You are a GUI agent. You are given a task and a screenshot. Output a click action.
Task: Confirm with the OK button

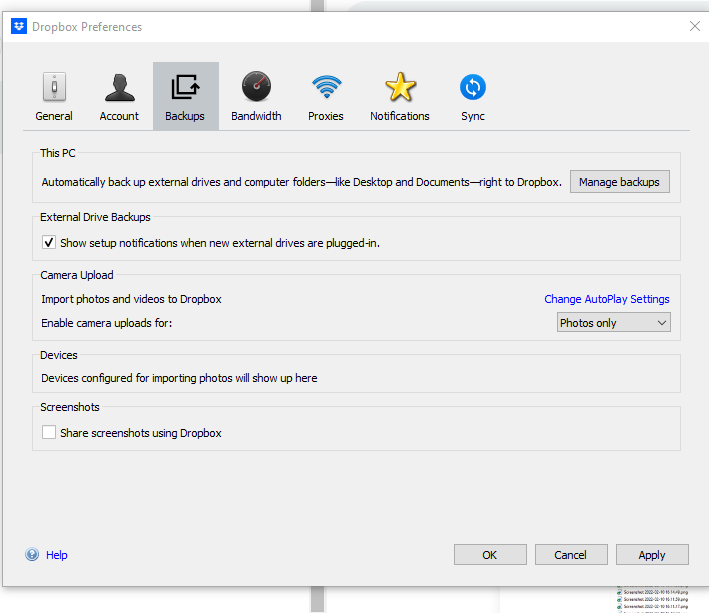[490, 555]
